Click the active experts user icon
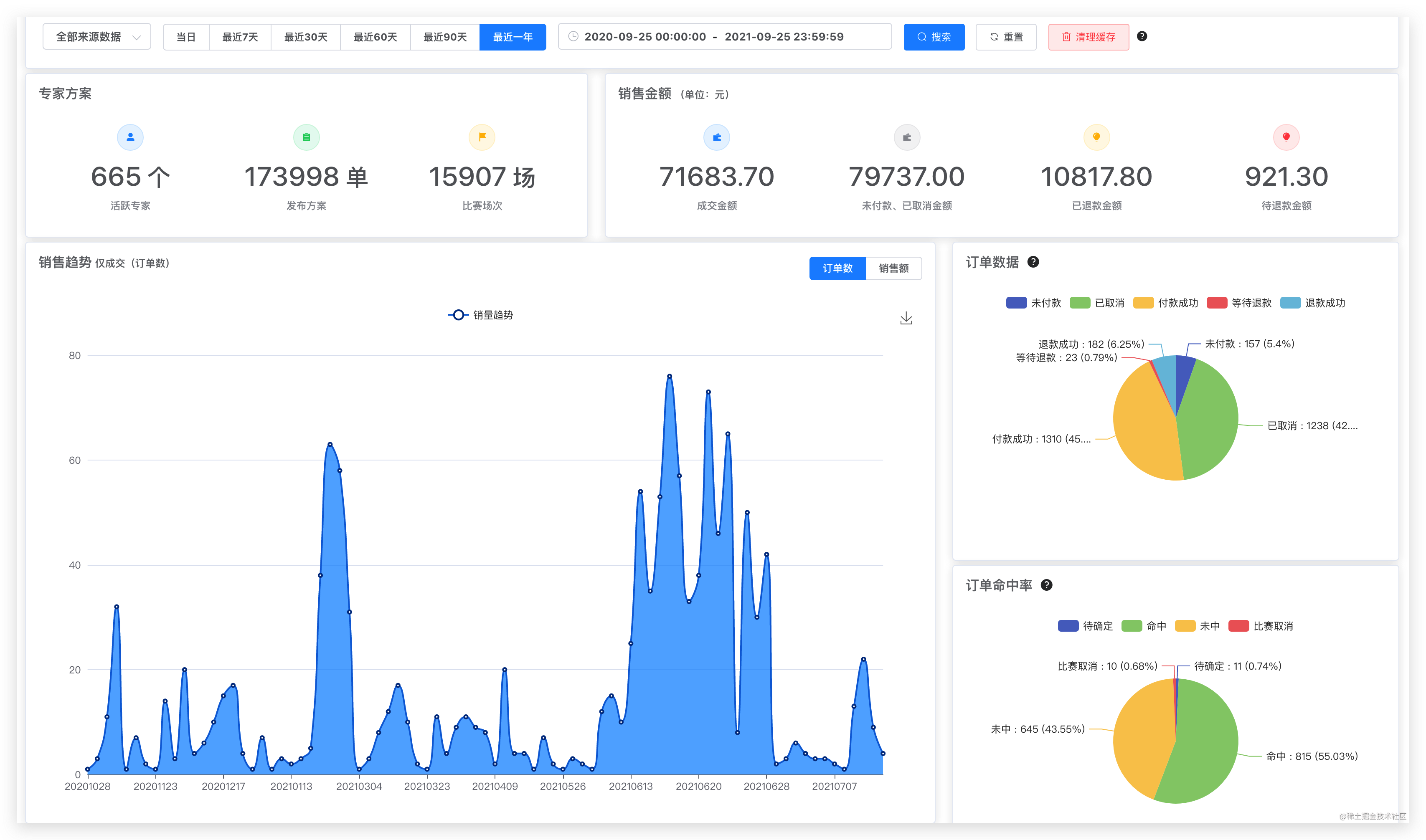This screenshot has width=1426, height=840. click(x=129, y=137)
